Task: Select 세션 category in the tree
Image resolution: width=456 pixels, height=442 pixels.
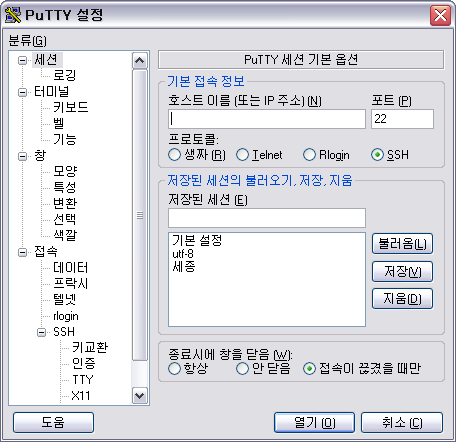Action: [x=47, y=60]
